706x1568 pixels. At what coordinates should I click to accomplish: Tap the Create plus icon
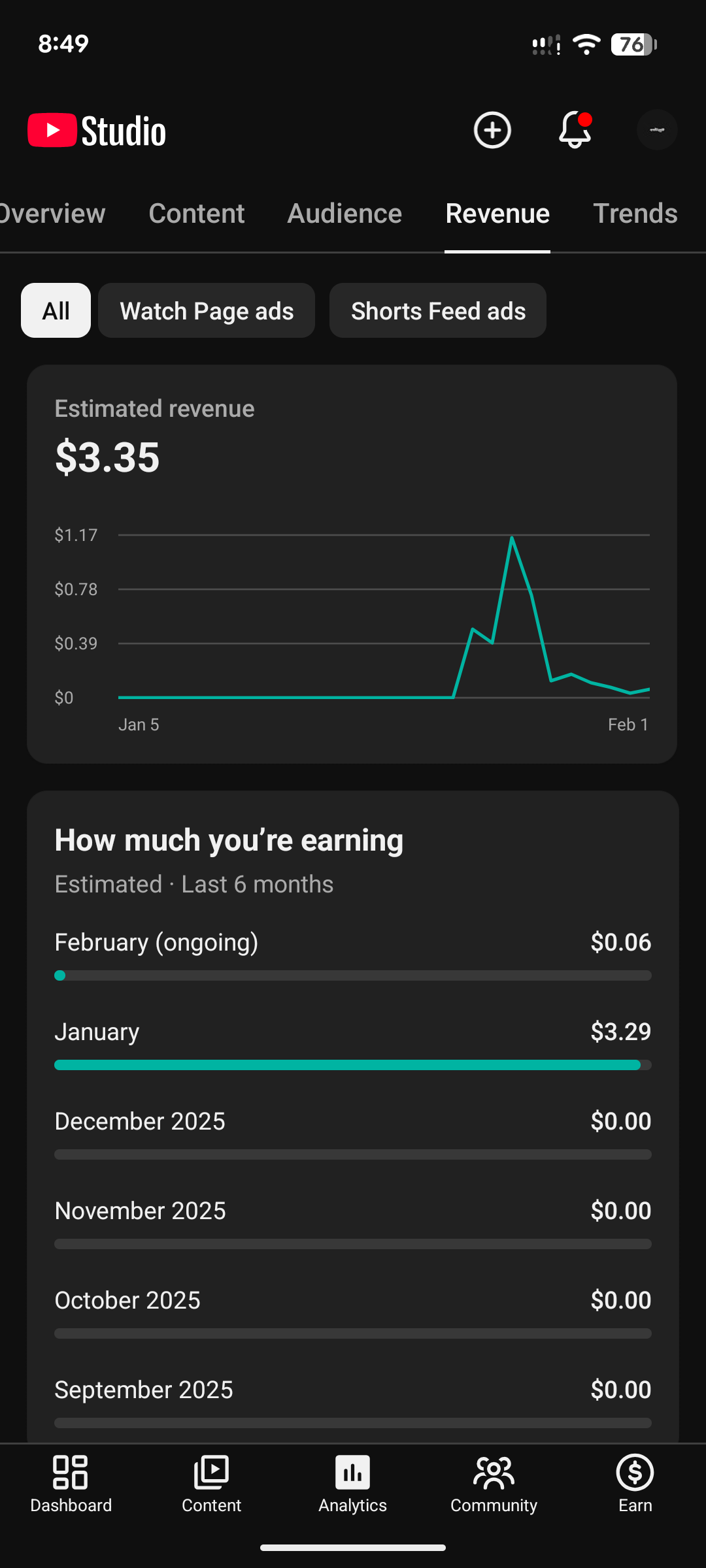pyautogui.click(x=492, y=130)
